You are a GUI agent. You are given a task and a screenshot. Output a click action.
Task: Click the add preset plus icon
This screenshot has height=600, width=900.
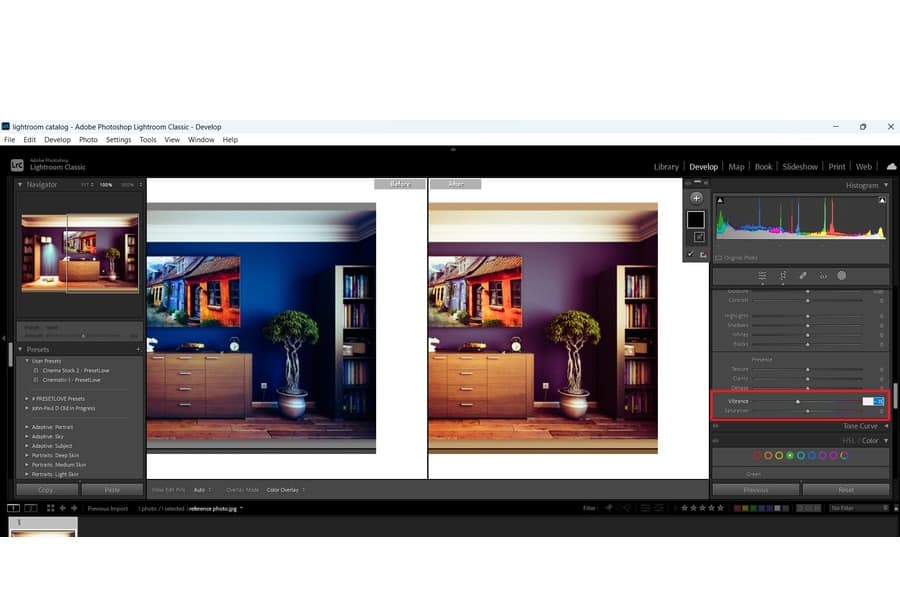coord(138,349)
